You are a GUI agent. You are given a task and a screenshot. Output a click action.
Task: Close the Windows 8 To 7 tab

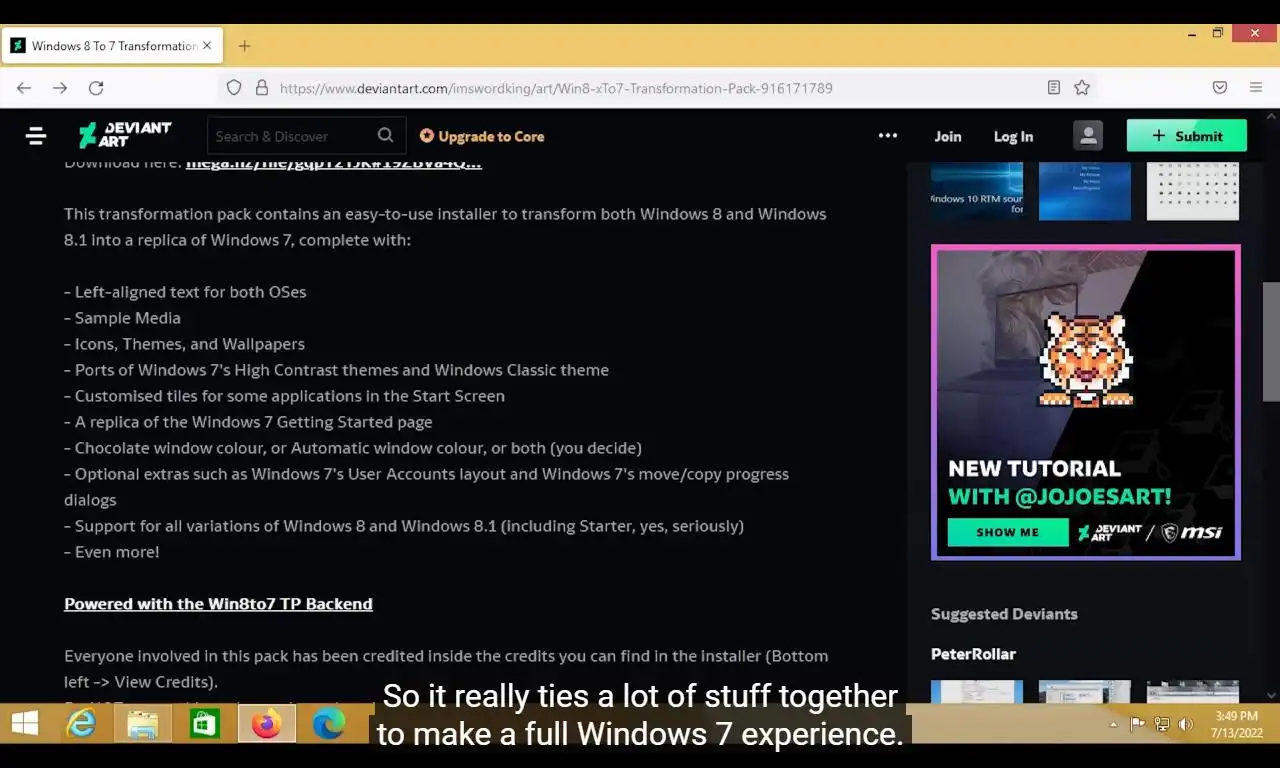tap(207, 46)
